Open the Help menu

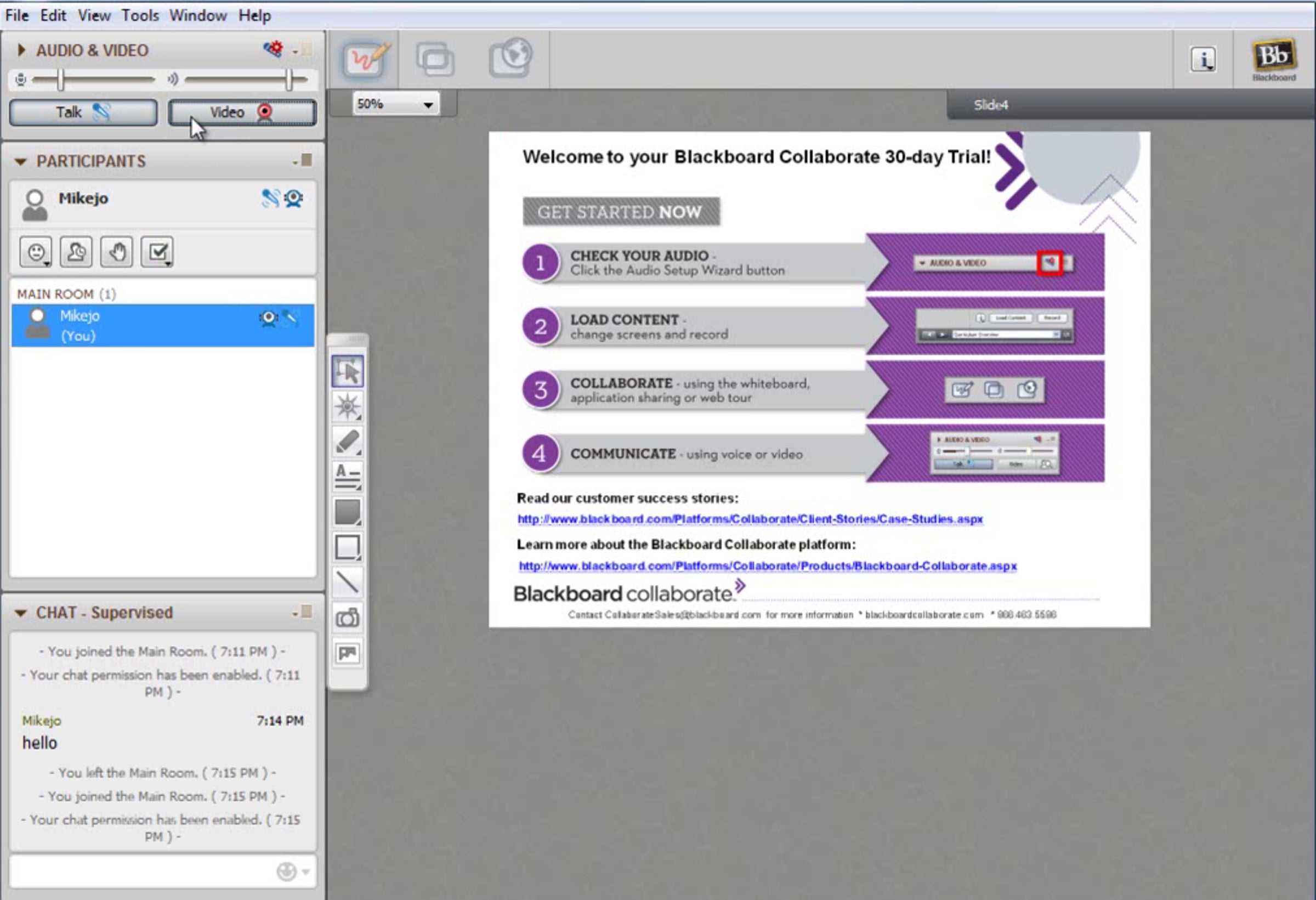255,15
